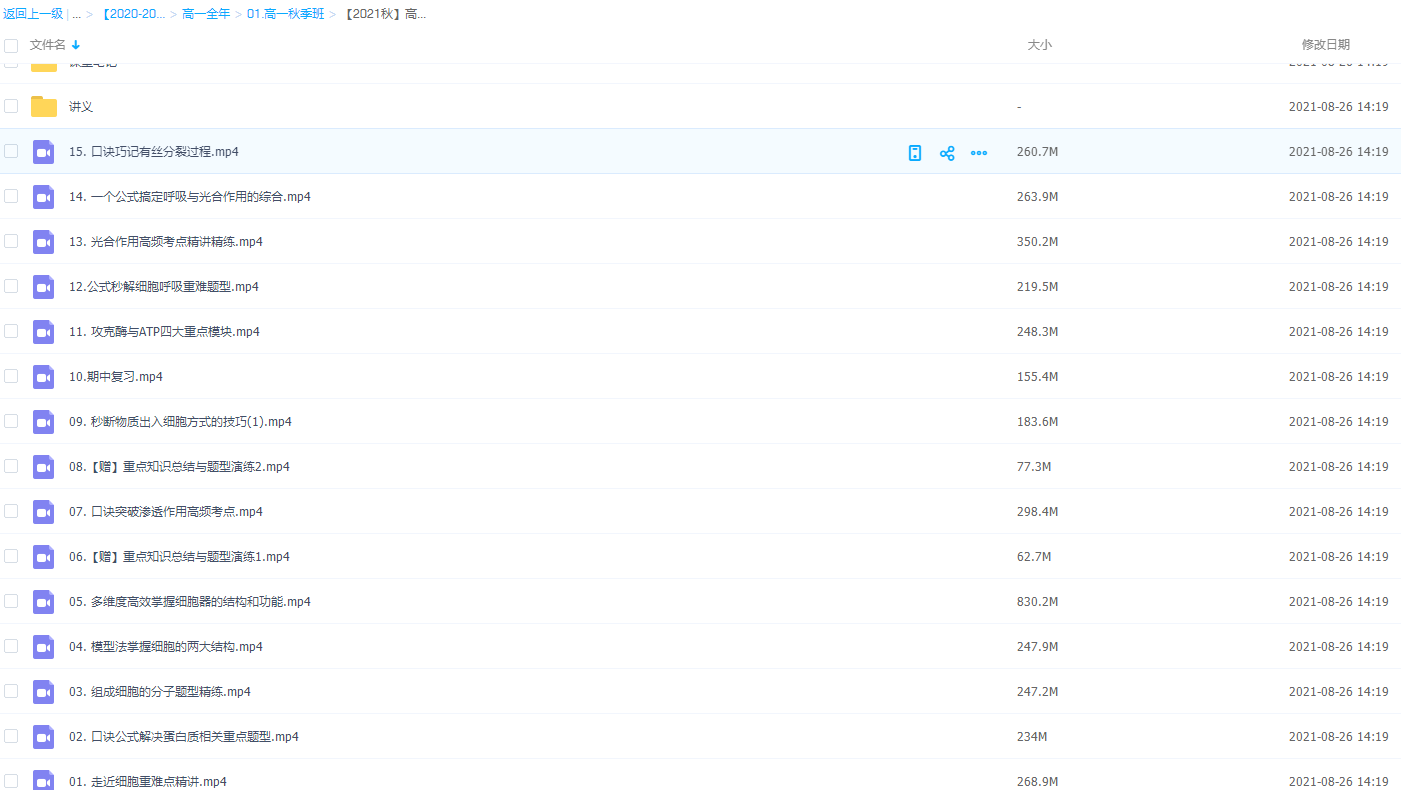Go to 高一全年 in the breadcrumb
The height and width of the screenshot is (790, 1401).
(x=206, y=14)
